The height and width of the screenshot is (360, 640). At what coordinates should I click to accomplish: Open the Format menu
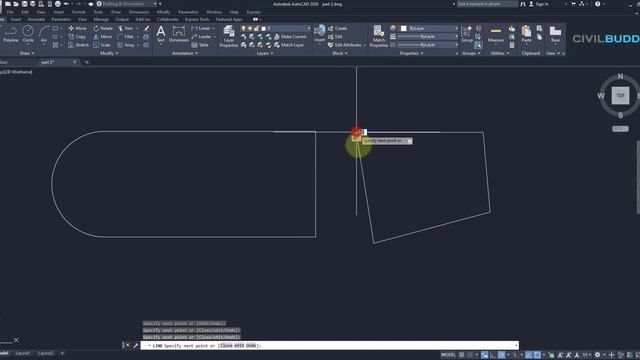click(x=78, y=12)
